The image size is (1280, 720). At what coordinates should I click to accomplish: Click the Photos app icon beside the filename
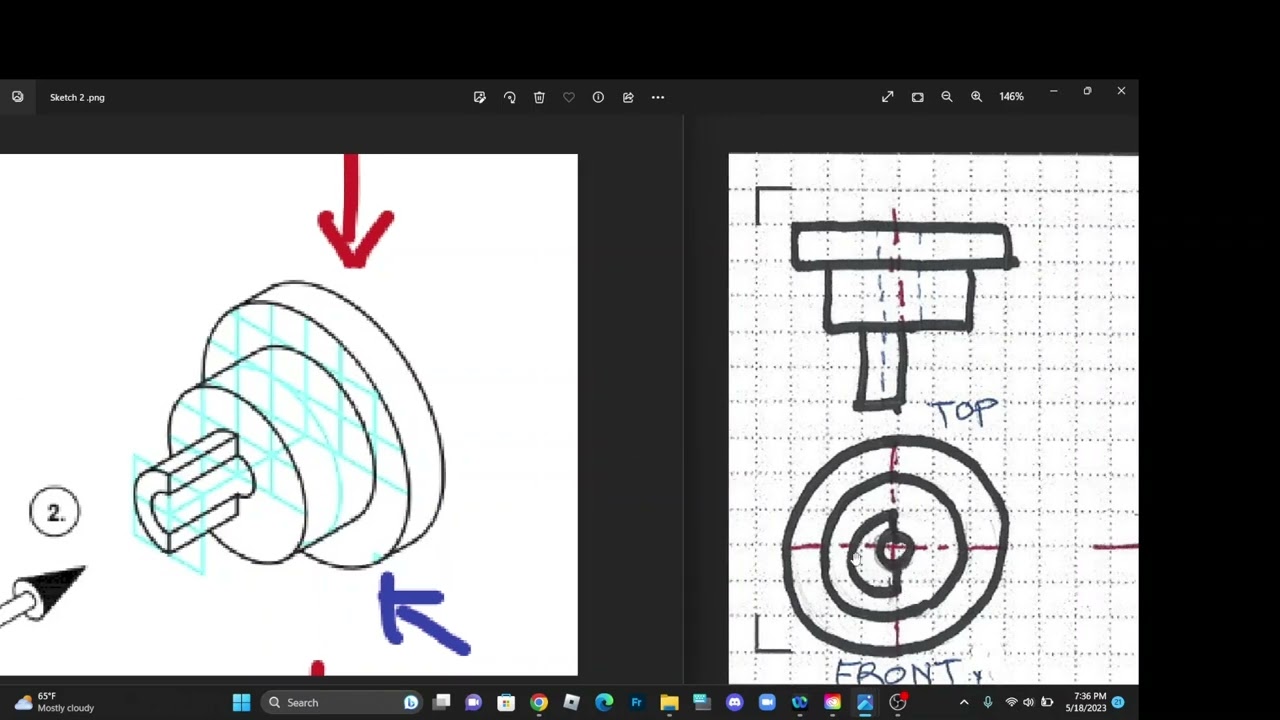coord(18,97)
